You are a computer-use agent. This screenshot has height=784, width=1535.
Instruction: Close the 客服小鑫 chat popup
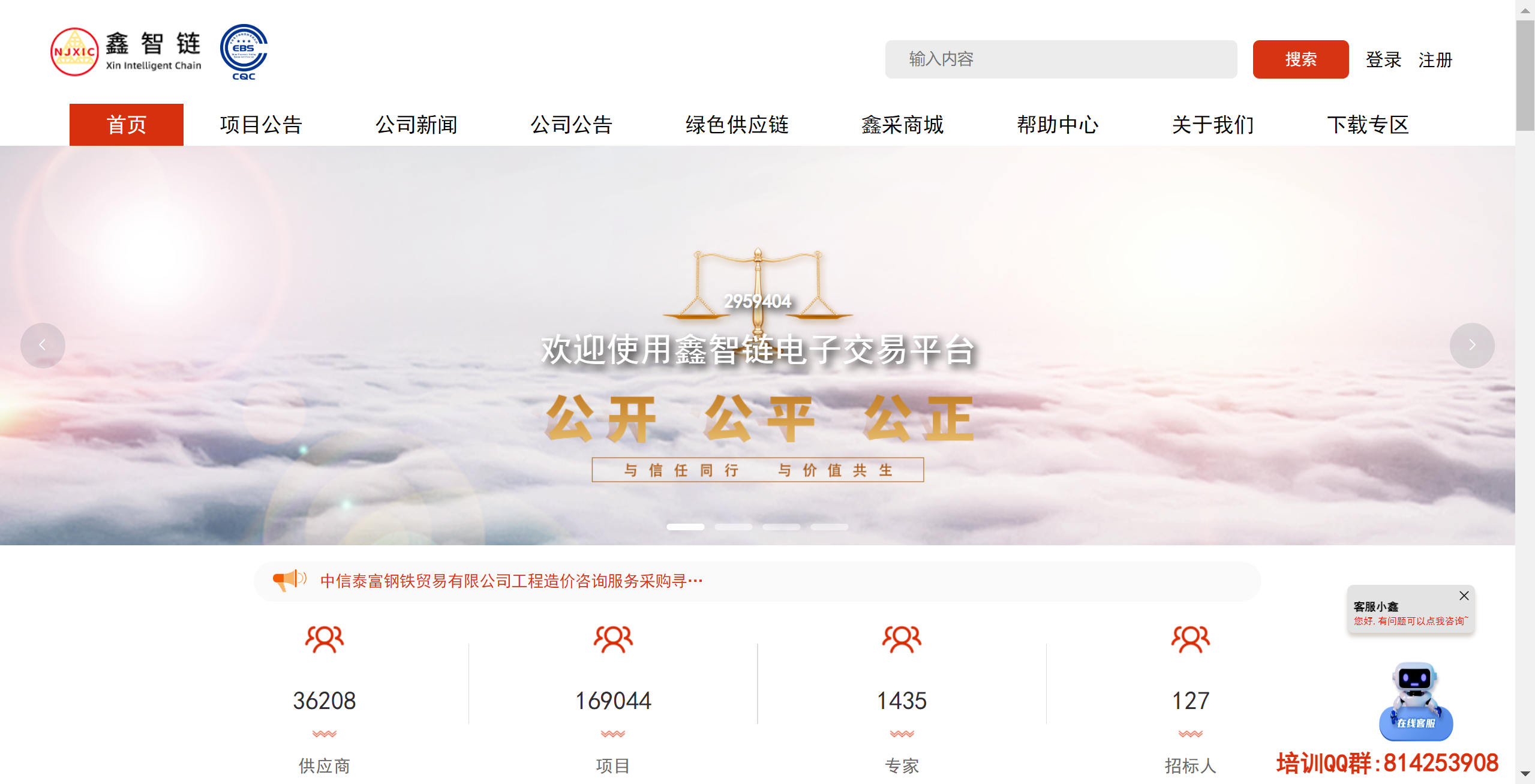1464,596
